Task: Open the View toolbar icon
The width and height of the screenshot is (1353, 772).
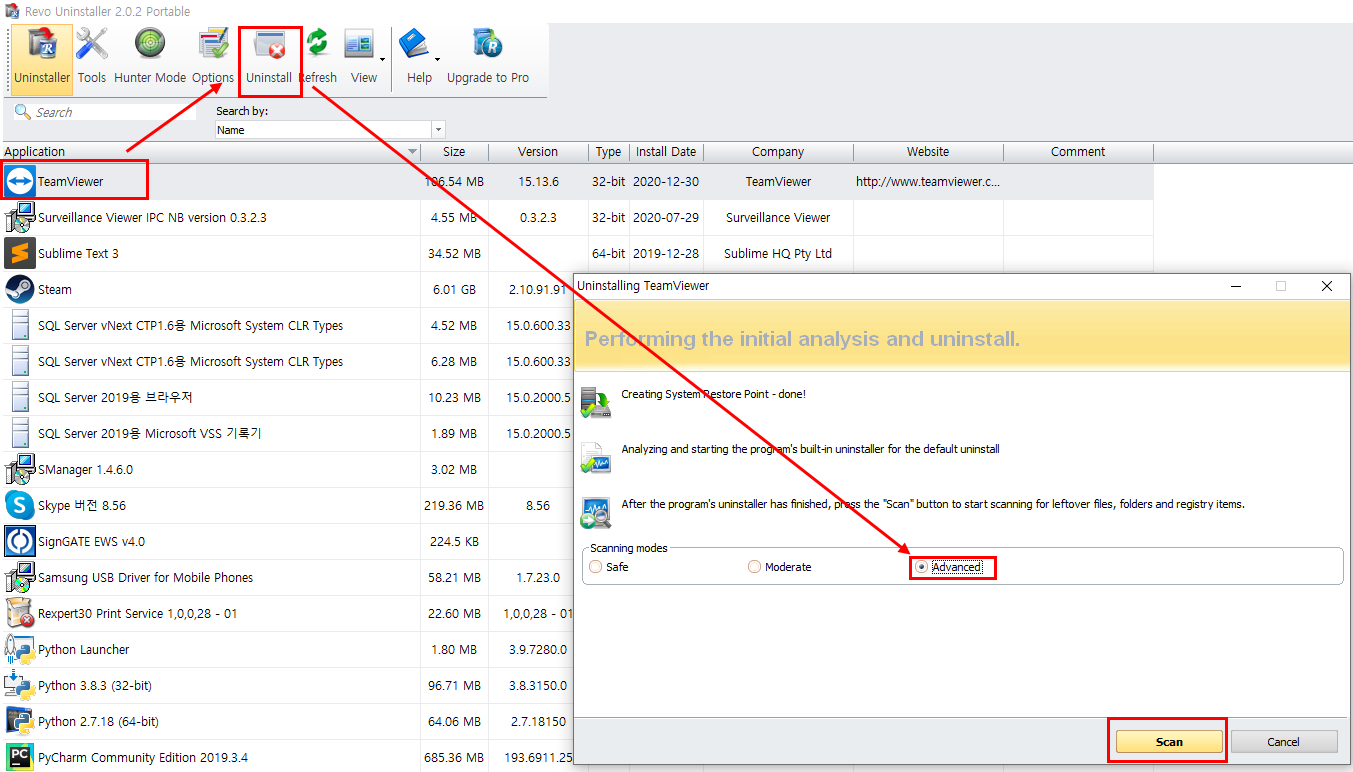Action: (359, 45)
